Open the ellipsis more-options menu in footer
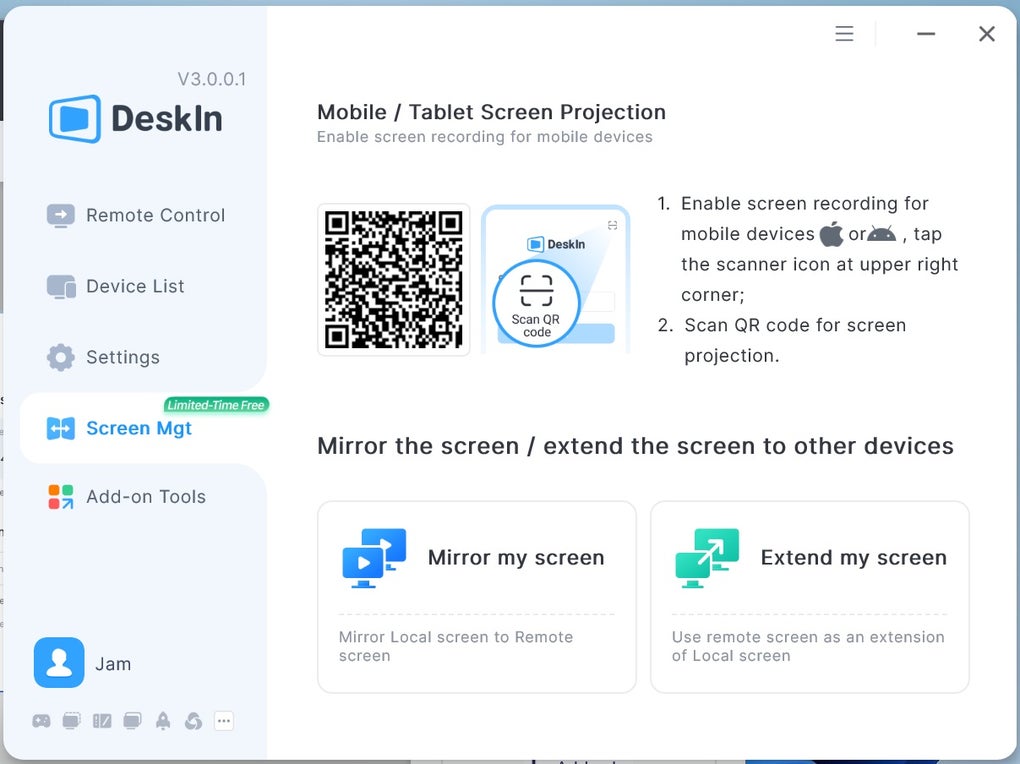Viewport: 1020px width, 764px height. tap(223, 721)
